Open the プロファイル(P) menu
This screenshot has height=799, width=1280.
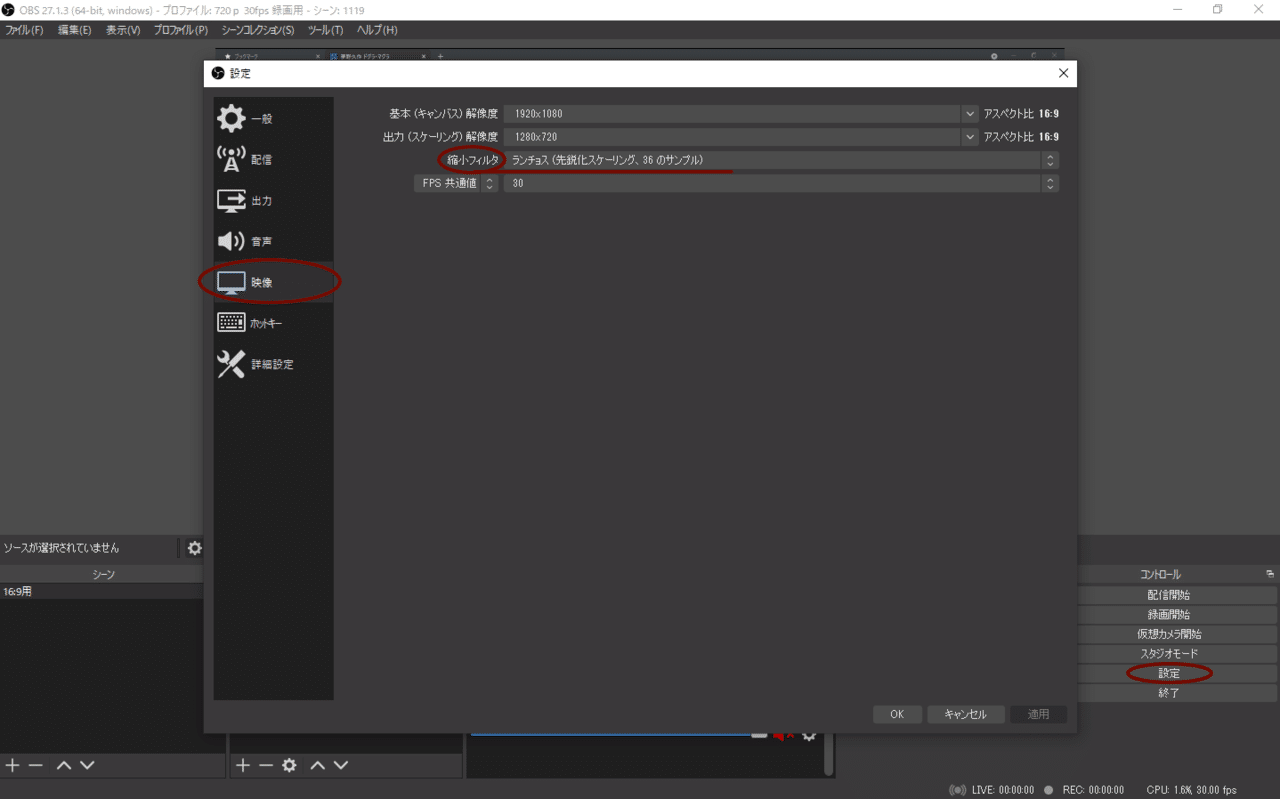tap(181, 30)
